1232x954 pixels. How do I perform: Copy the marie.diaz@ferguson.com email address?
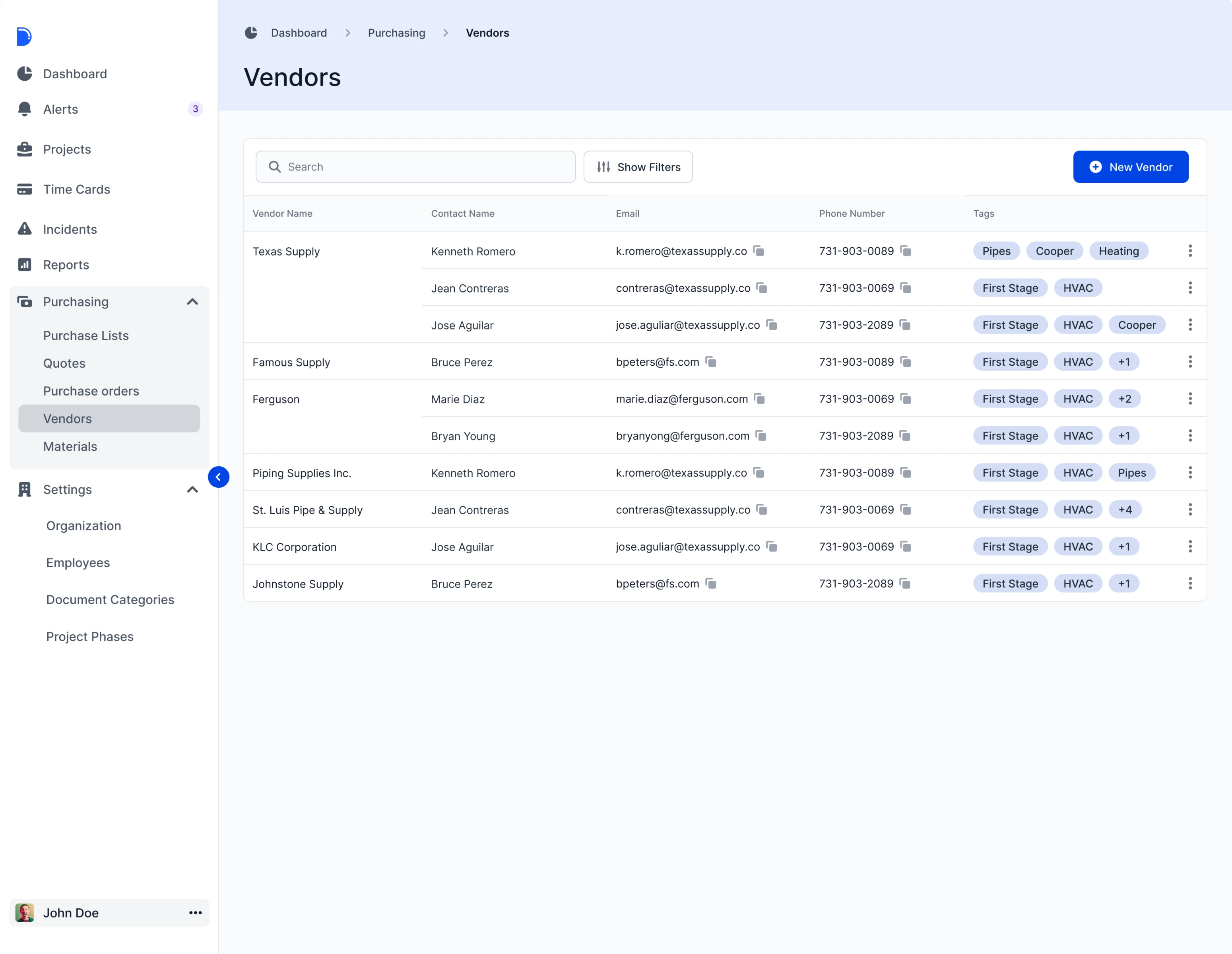(x=760, y=399)
